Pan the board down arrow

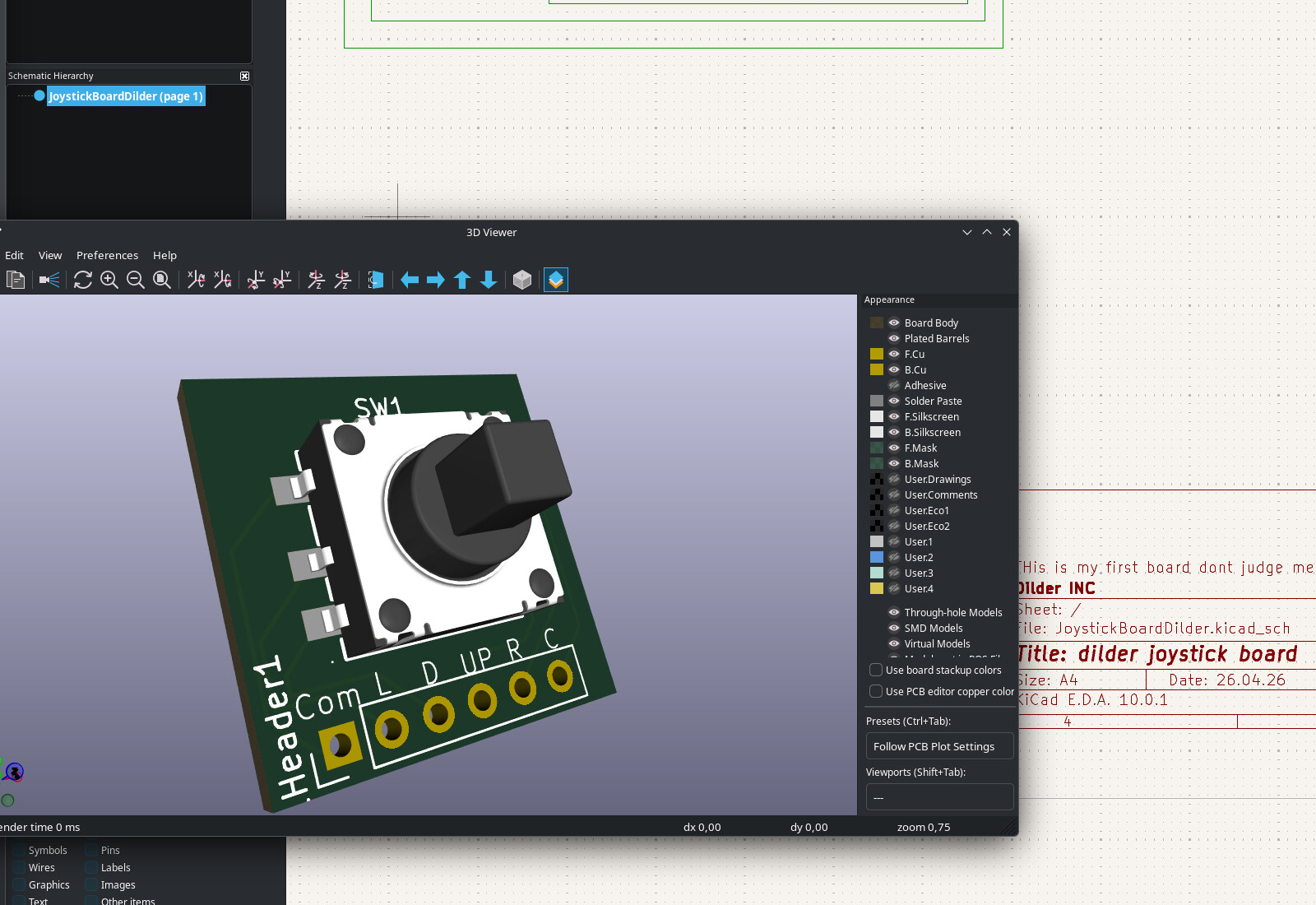click(x=489, y=280)
